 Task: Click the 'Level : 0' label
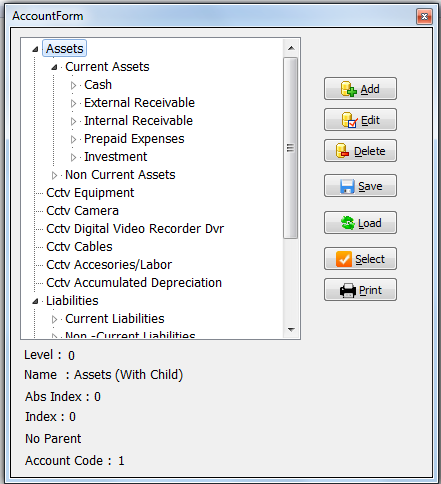[x=49, y=355]
